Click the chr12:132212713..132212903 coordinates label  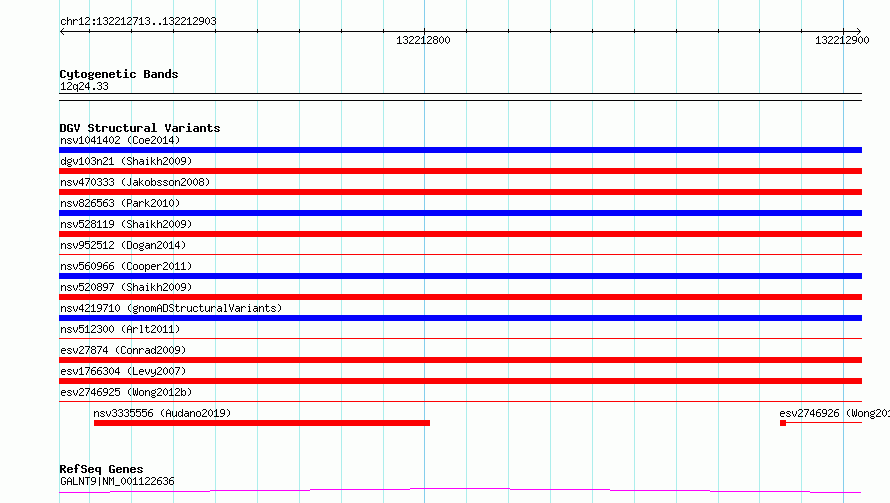[138, 21]
